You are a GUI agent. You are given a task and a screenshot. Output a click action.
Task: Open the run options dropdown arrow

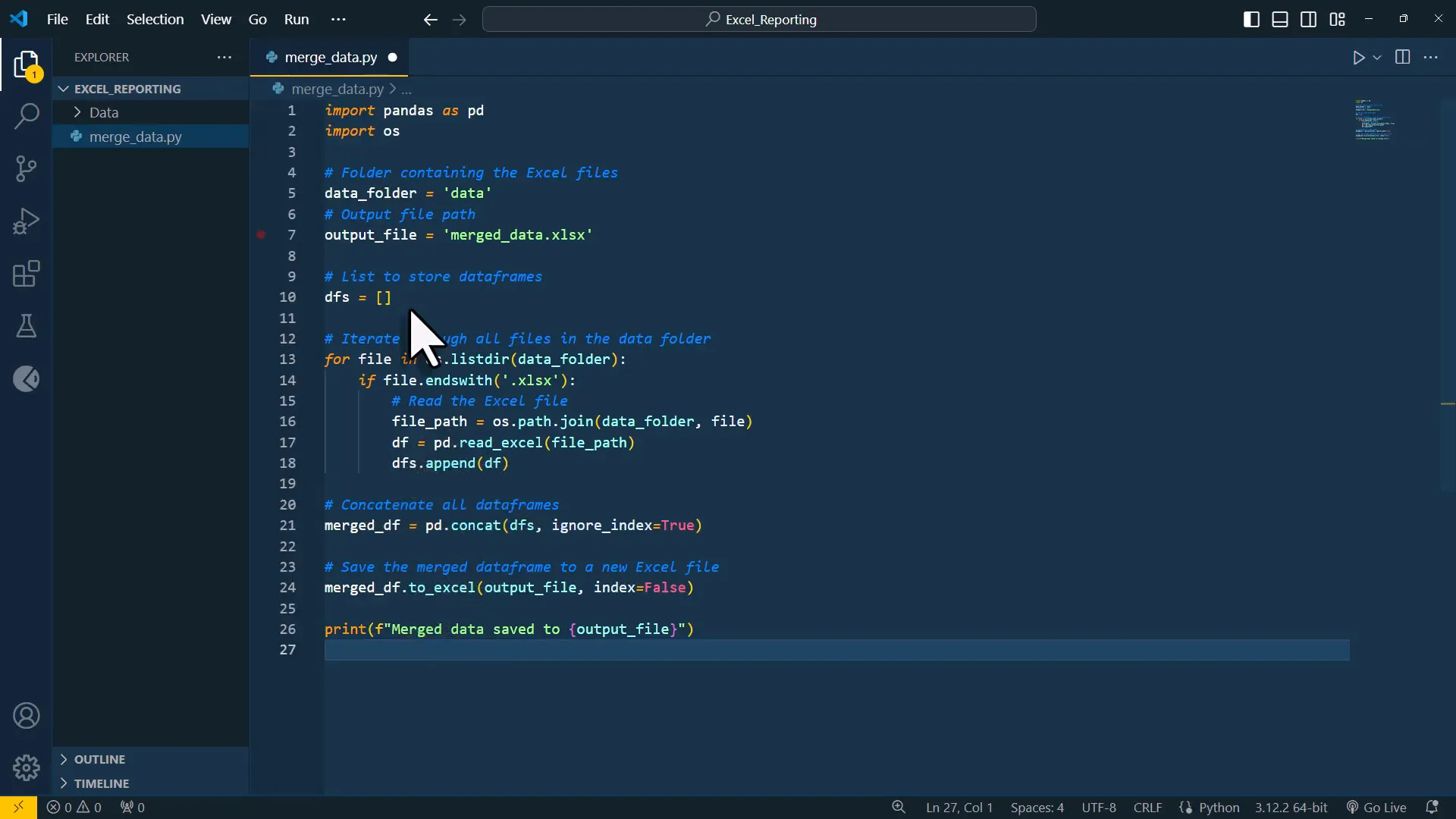tap(1377, 58)
